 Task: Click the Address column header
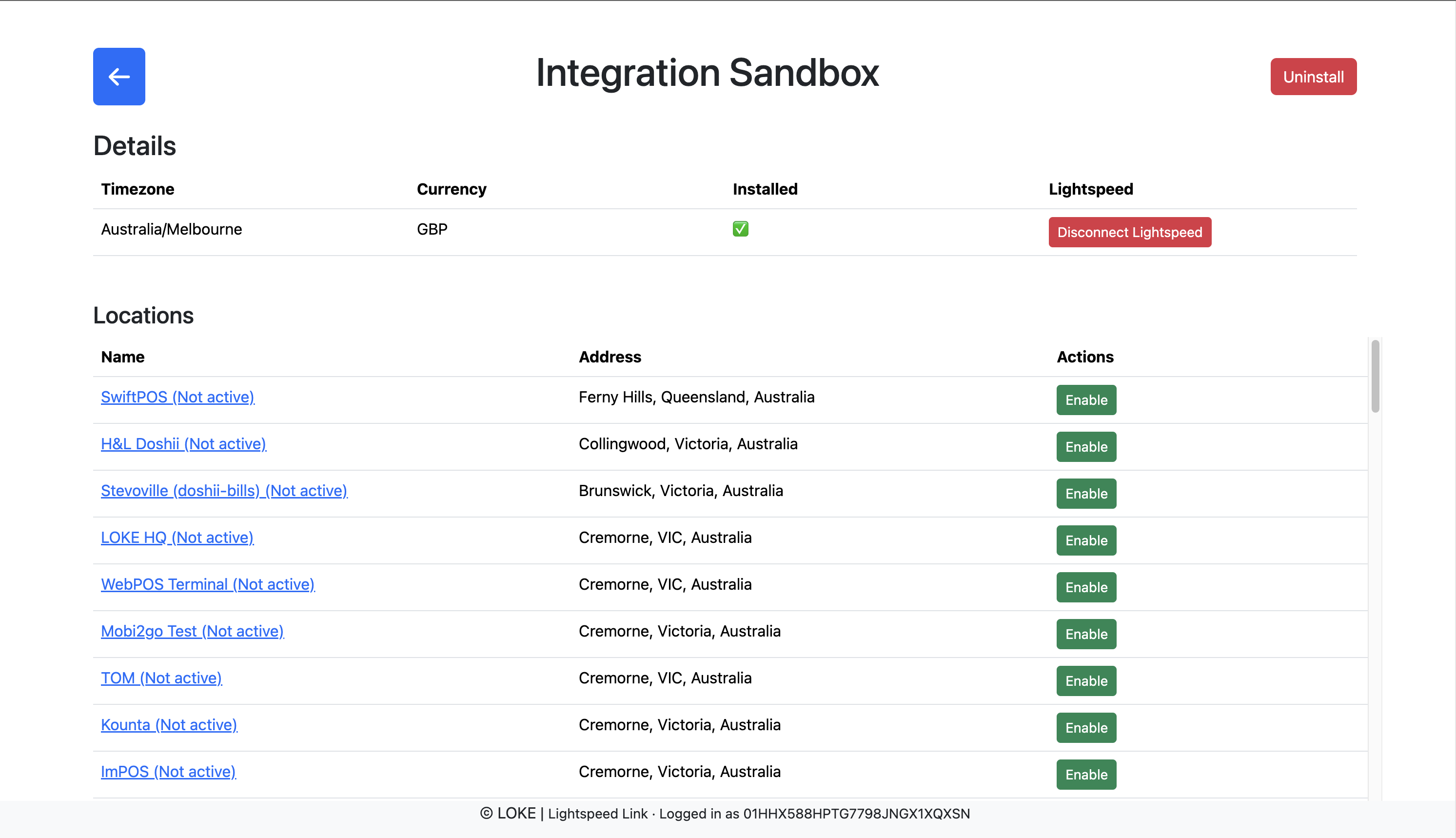point(610,357)
